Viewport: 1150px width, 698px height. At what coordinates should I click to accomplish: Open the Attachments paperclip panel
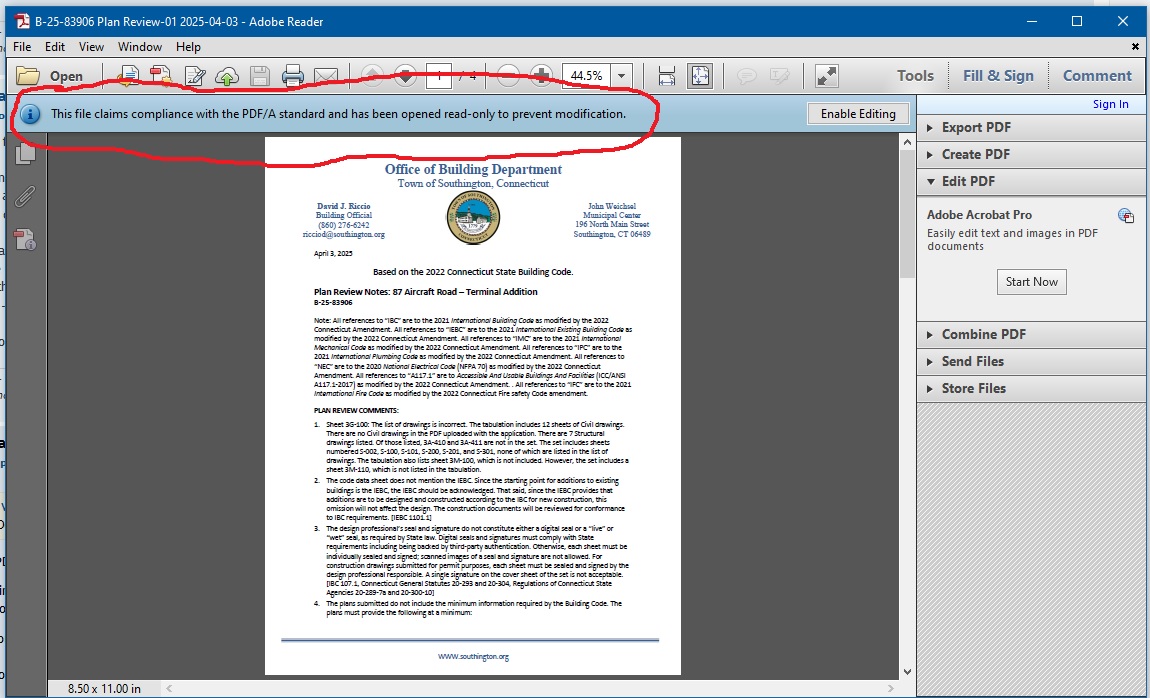click(25, 196)
